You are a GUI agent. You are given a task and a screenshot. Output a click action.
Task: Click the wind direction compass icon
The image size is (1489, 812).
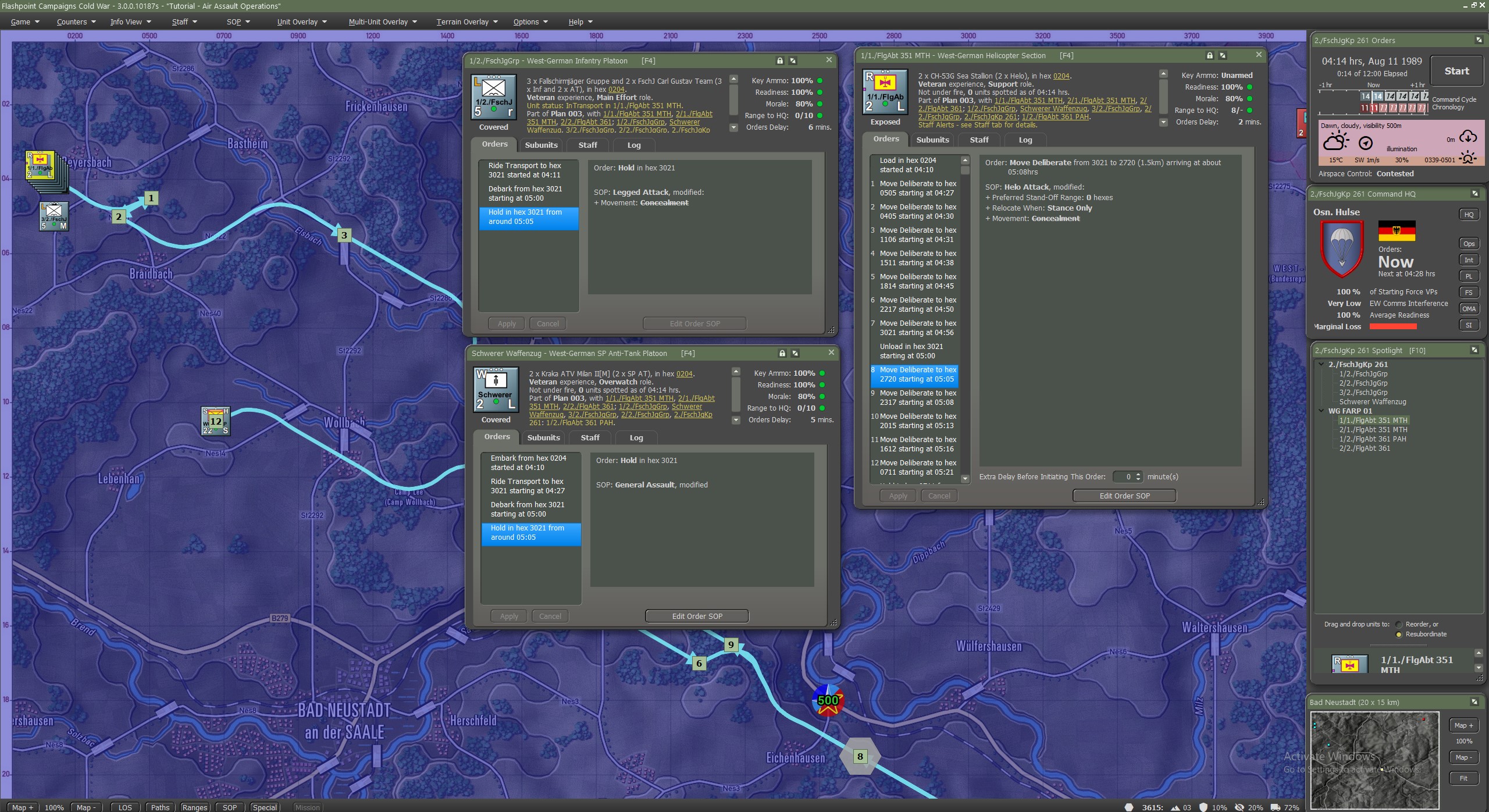(x=1365, y=143)
